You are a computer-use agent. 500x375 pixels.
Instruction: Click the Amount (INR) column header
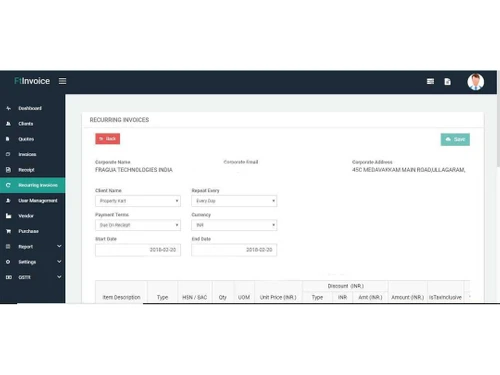click(x=407, y=297)
